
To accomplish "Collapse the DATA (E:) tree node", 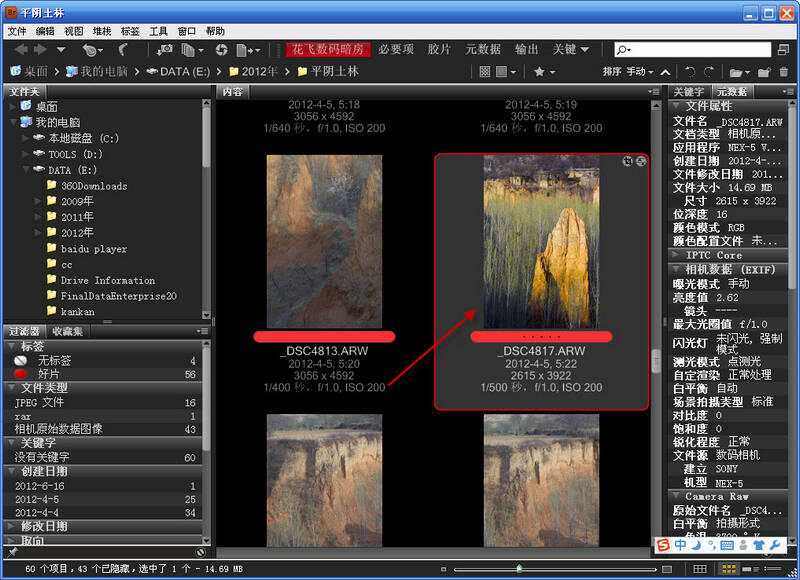I will coord(26,169).
